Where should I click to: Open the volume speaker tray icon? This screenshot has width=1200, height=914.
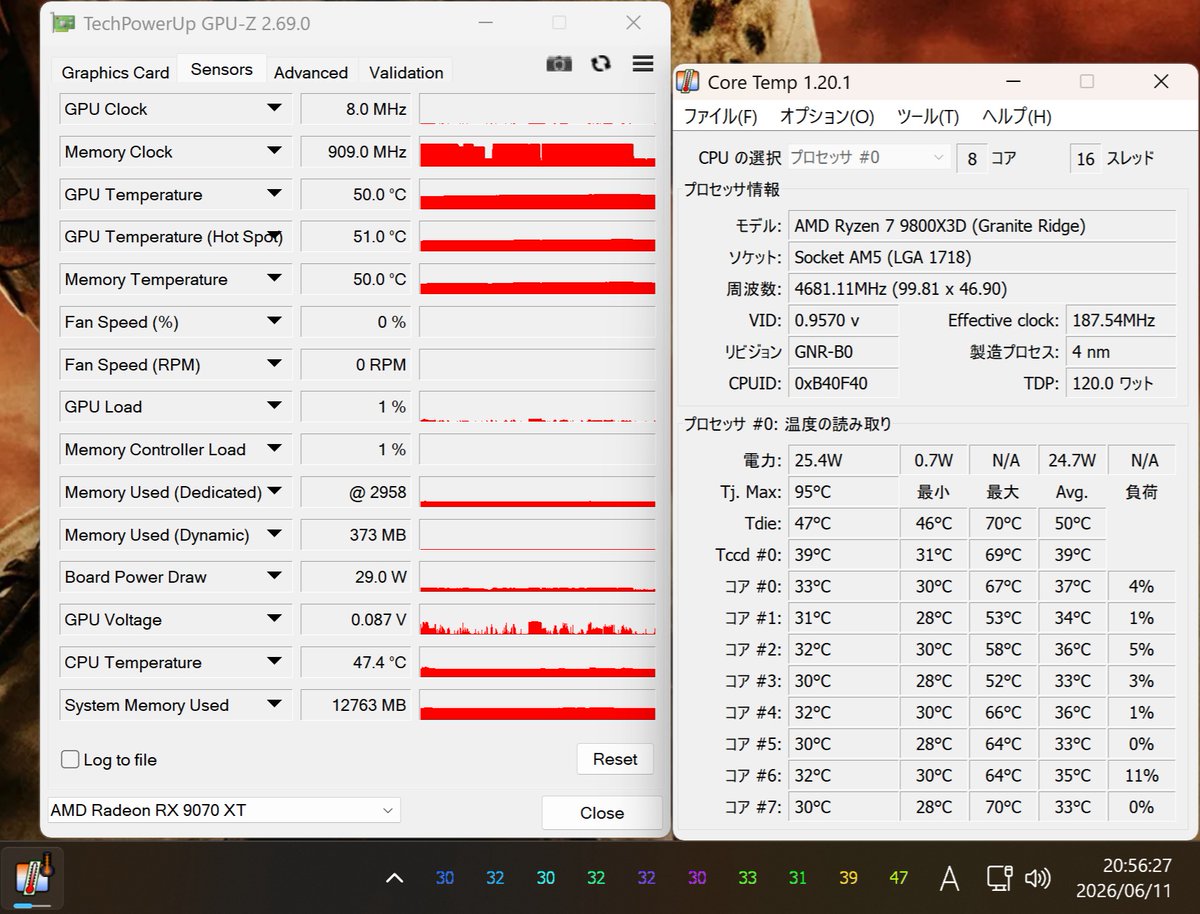pyautogui.click(x=1038, y=878)
